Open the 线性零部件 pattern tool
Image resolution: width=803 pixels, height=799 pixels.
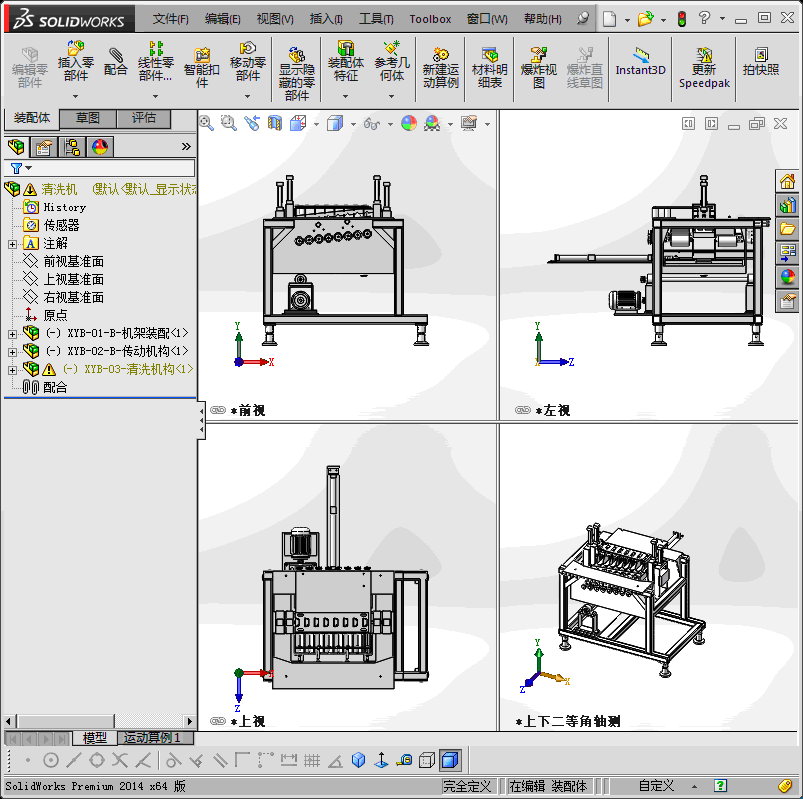pyautogui.click(x=156, y=61)
